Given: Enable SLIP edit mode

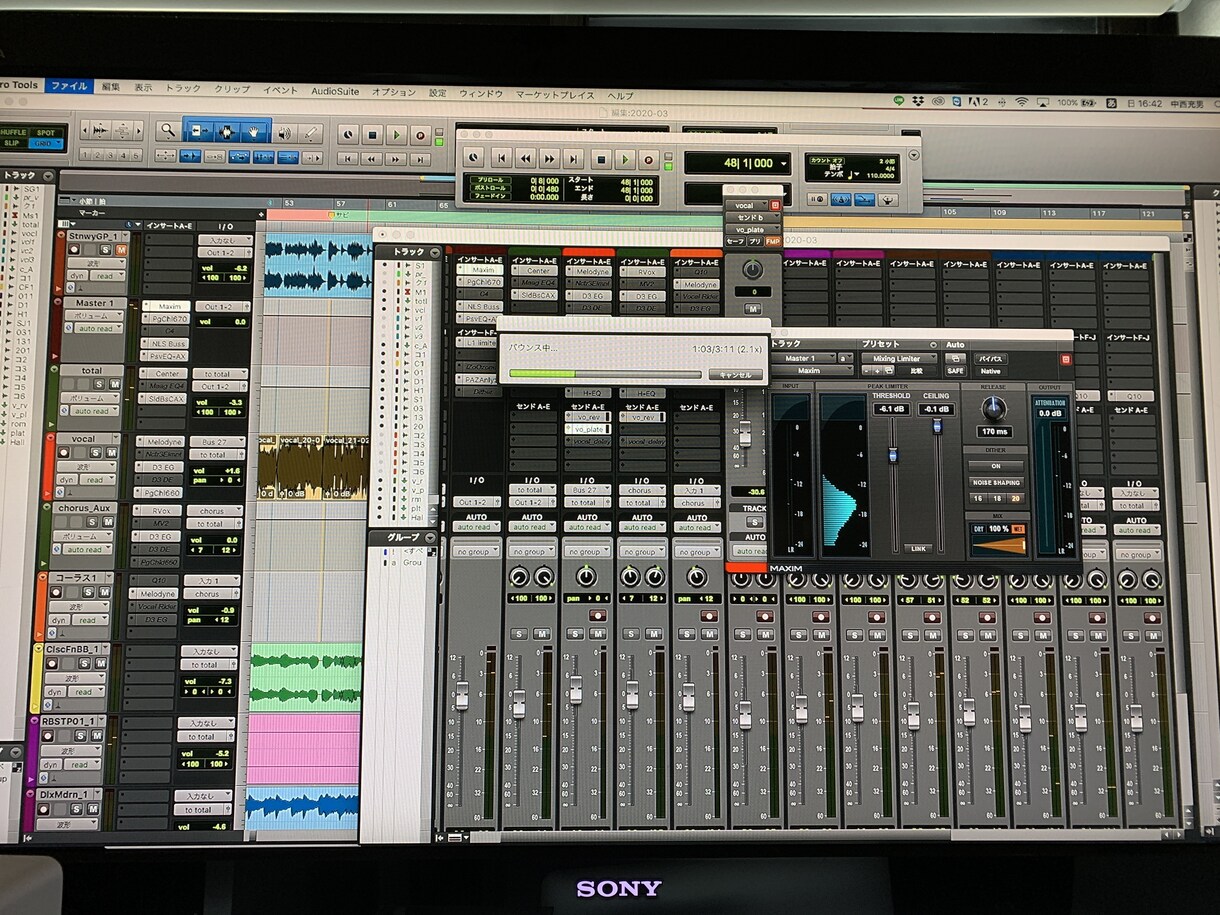Looking at the screenshot, I should tap(11, 143).
